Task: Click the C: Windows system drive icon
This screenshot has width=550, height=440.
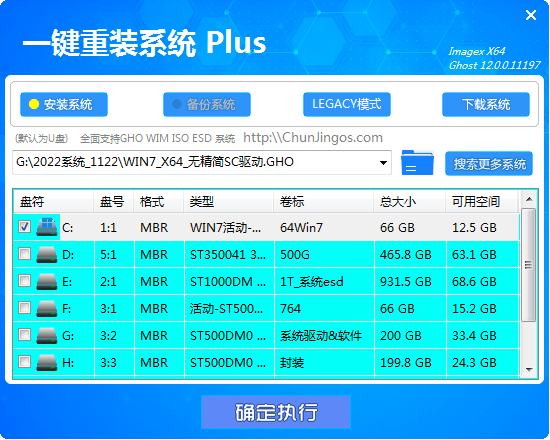Action: [47, 227]
